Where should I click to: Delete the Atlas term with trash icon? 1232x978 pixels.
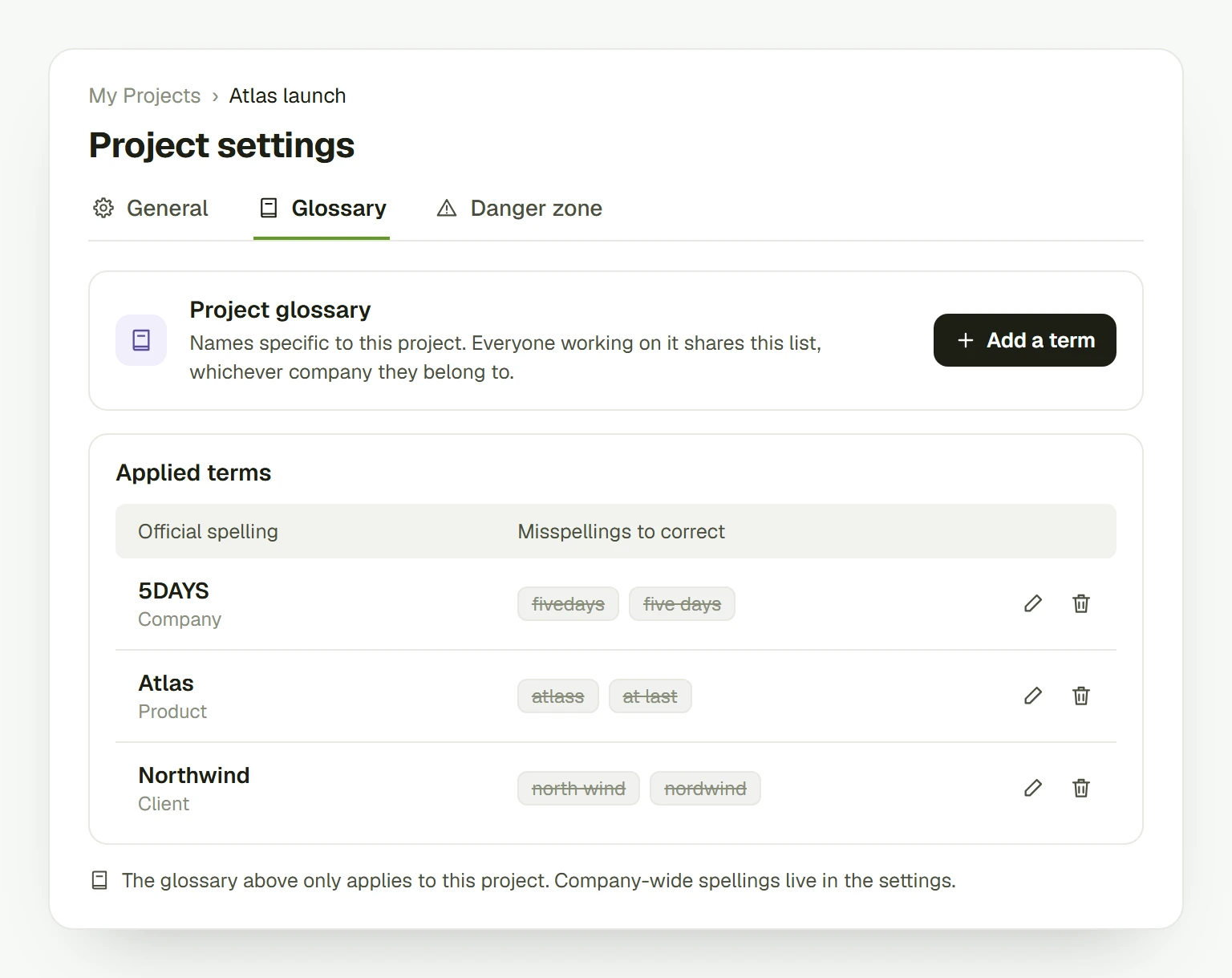click(x=1081, y=696)
